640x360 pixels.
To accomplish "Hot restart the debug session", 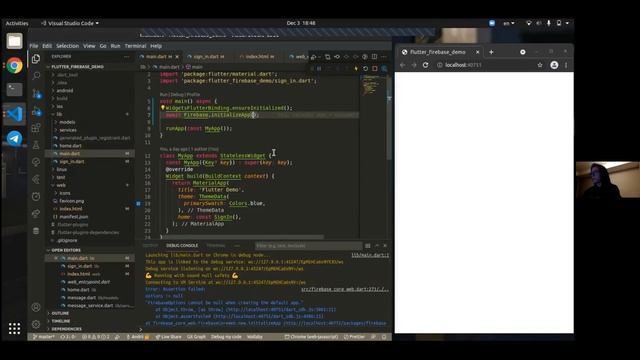I will click(x=365, y=68).
